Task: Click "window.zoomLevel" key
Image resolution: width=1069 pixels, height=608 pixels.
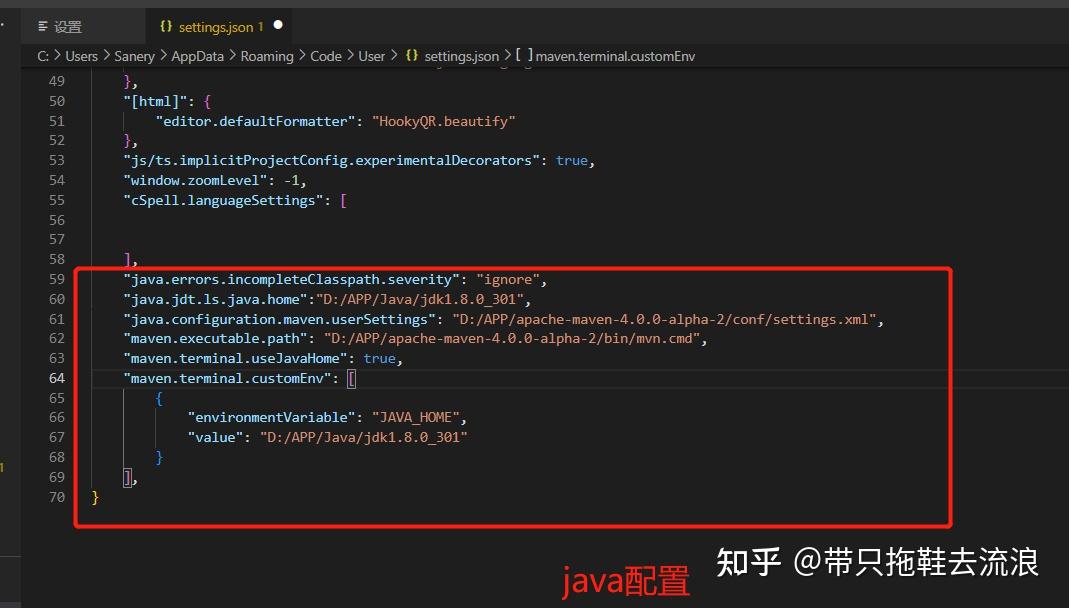Action: [196, 181]
